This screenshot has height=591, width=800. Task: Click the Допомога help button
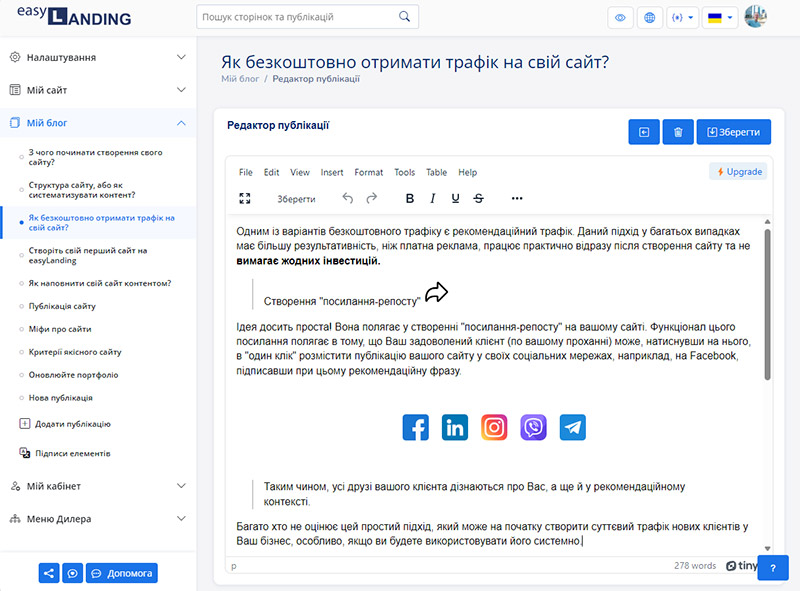[122, 574]
